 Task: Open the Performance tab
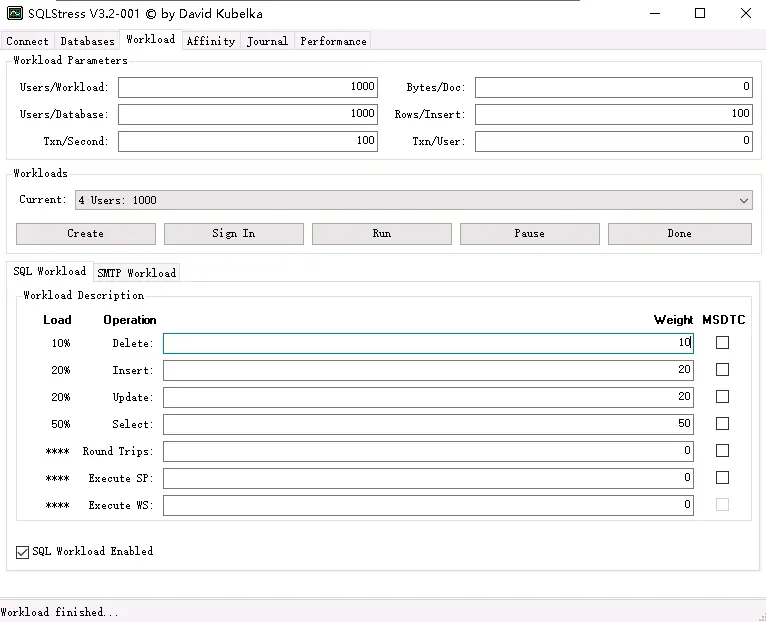coord(333,41)
